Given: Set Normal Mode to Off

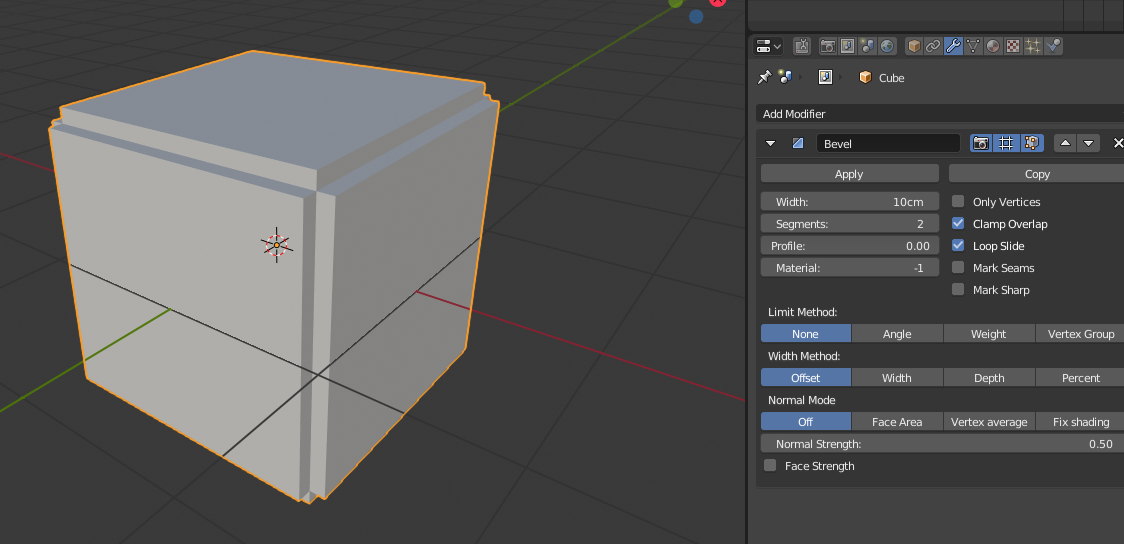Looking at the screenshot, I should [806, 422].
